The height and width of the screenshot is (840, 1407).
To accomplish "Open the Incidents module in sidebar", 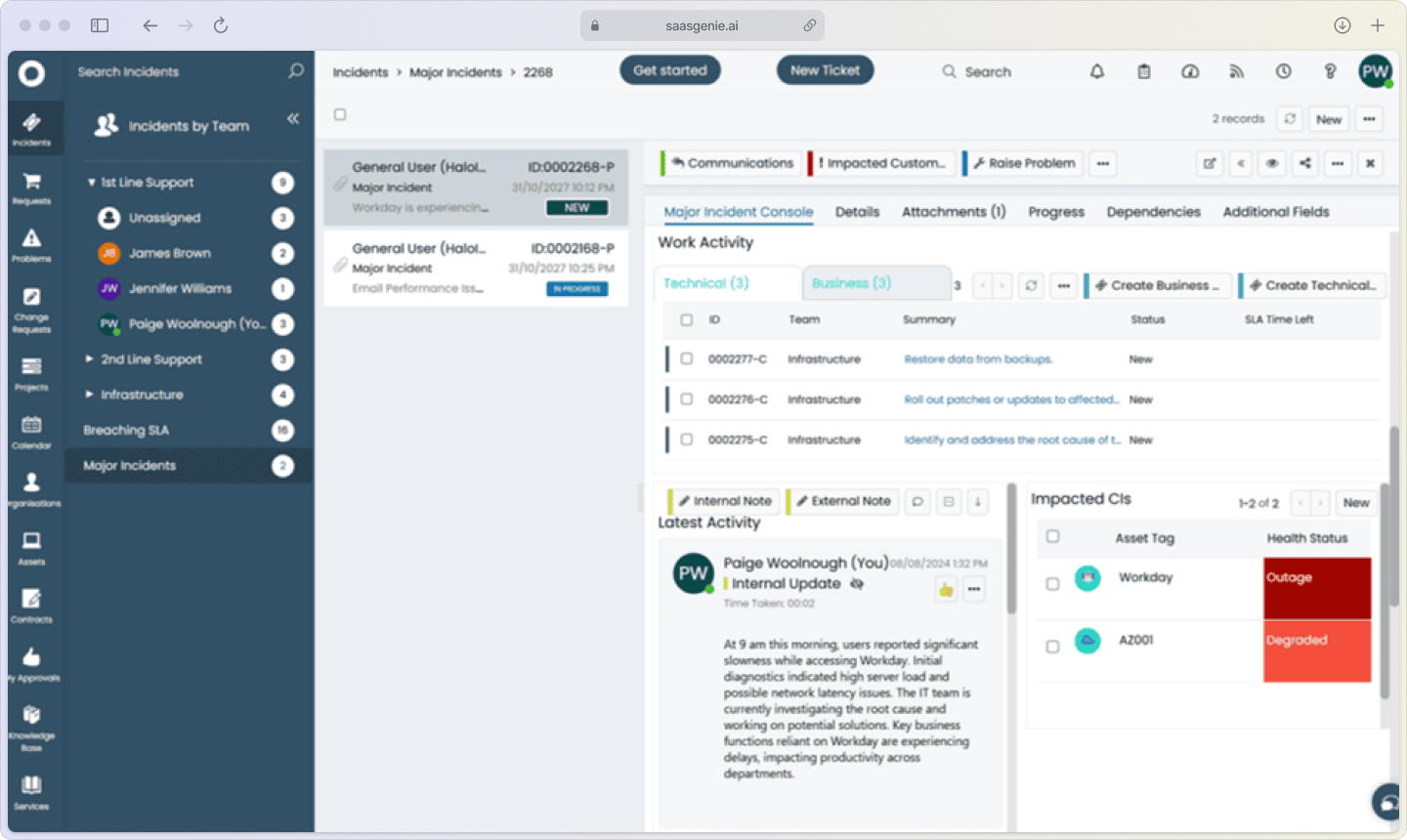I will [31, 128].
